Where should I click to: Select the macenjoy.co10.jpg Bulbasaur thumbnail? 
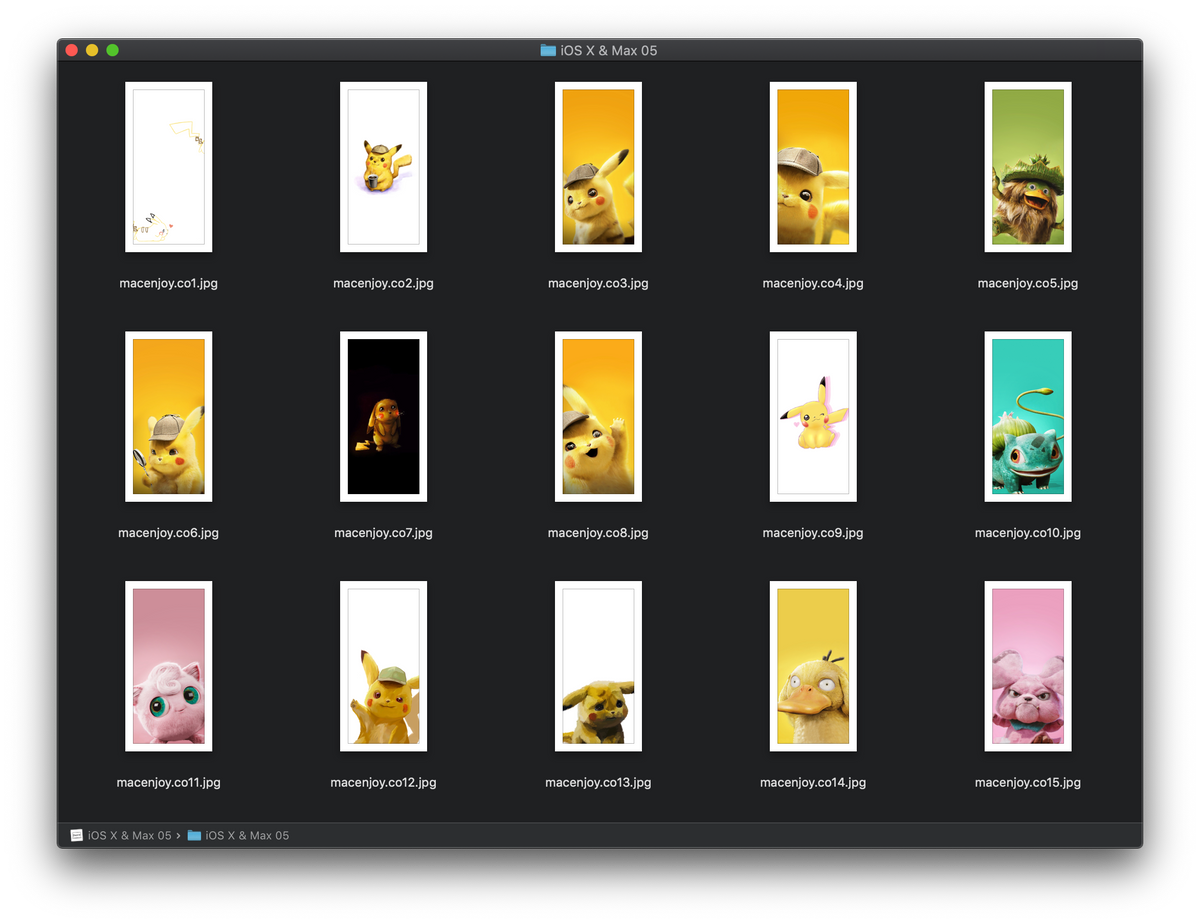coord(1028,417)
